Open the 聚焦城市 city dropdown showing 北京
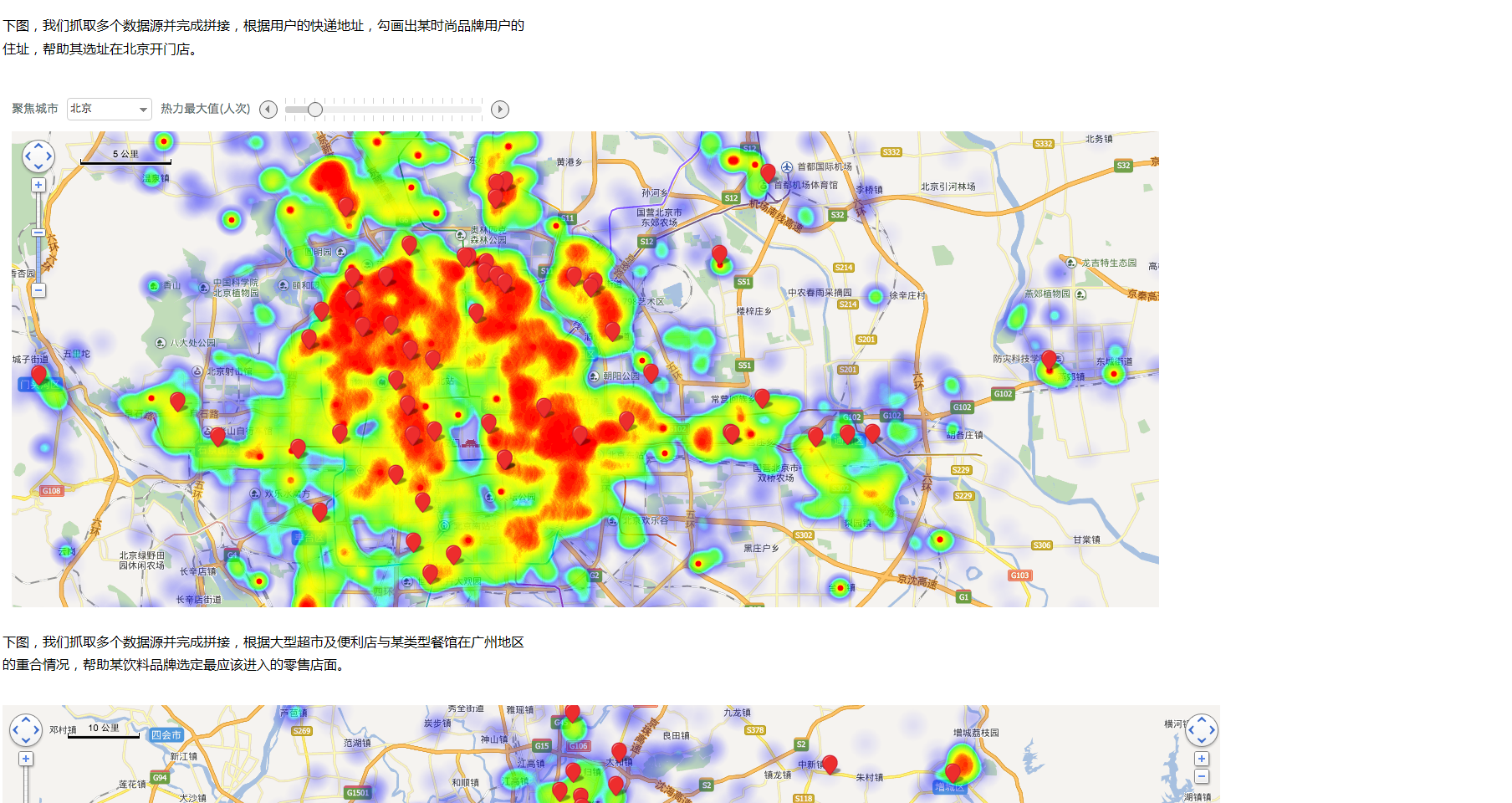 [x=109, y=109]
